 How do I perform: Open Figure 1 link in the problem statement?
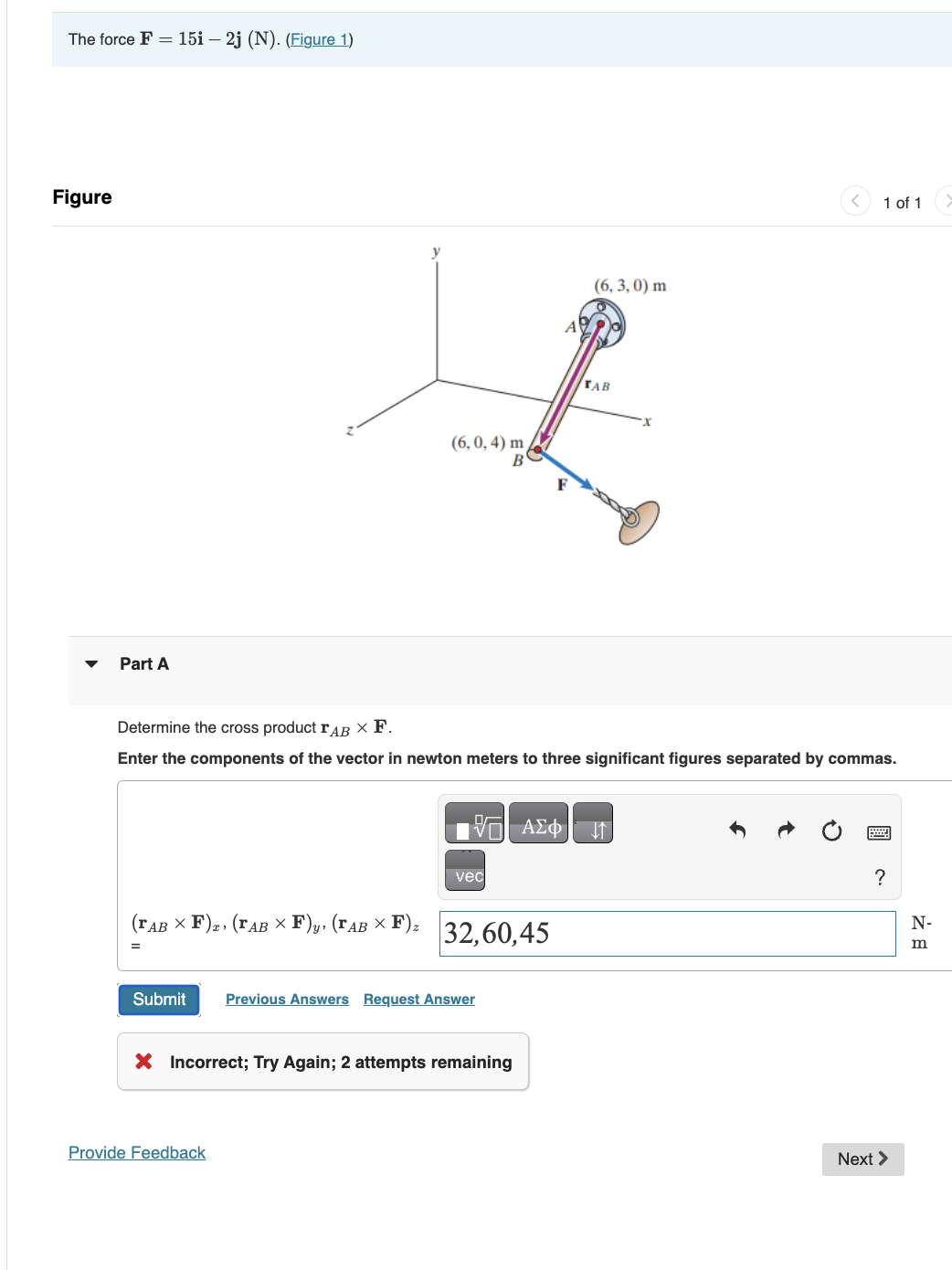click(319, 39)
